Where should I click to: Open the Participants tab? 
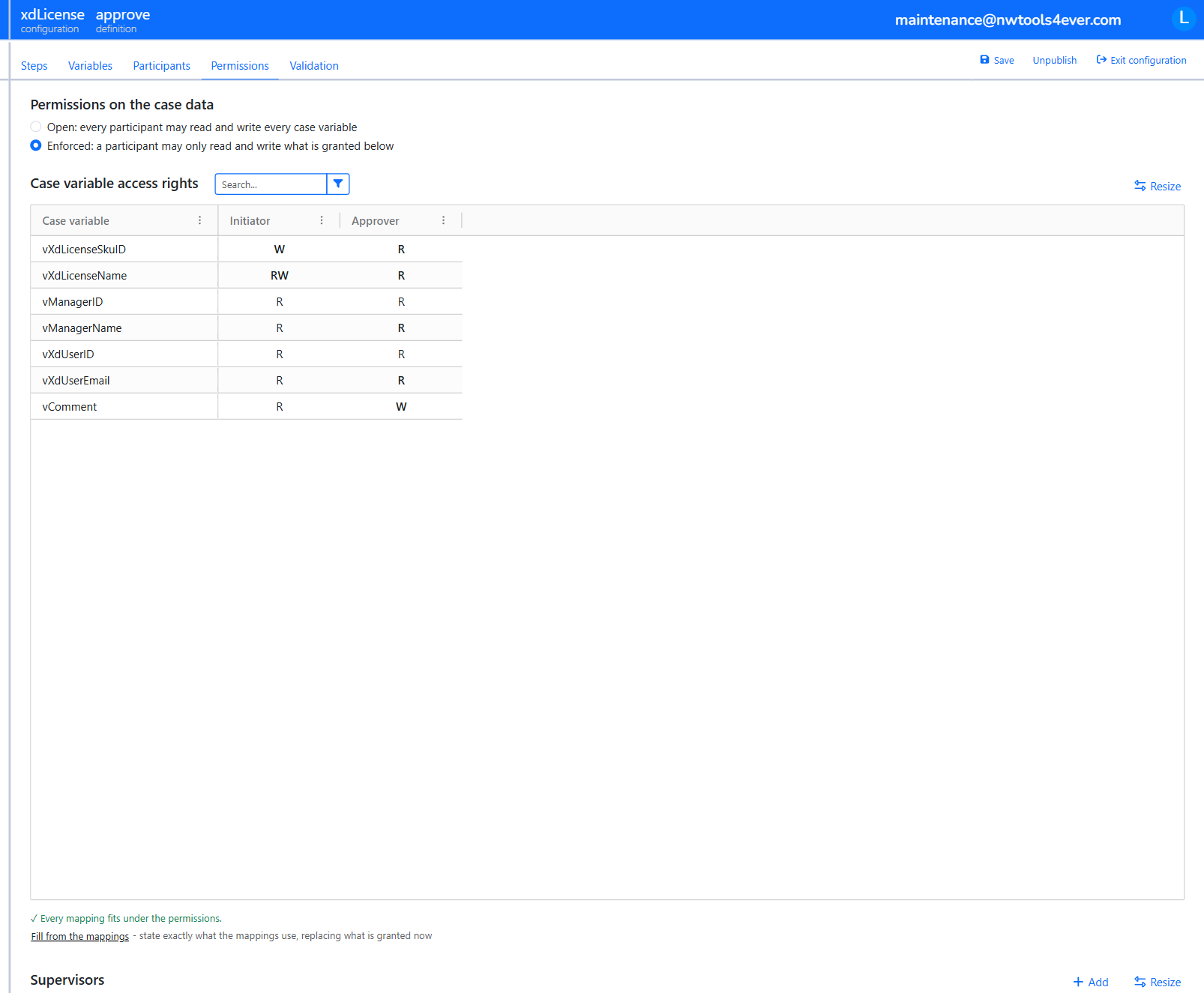161,66
